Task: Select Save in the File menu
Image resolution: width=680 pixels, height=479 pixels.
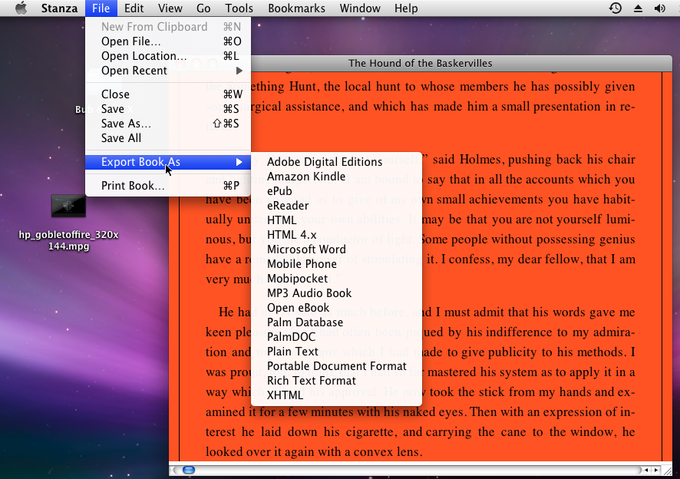Action: [168, 109]
